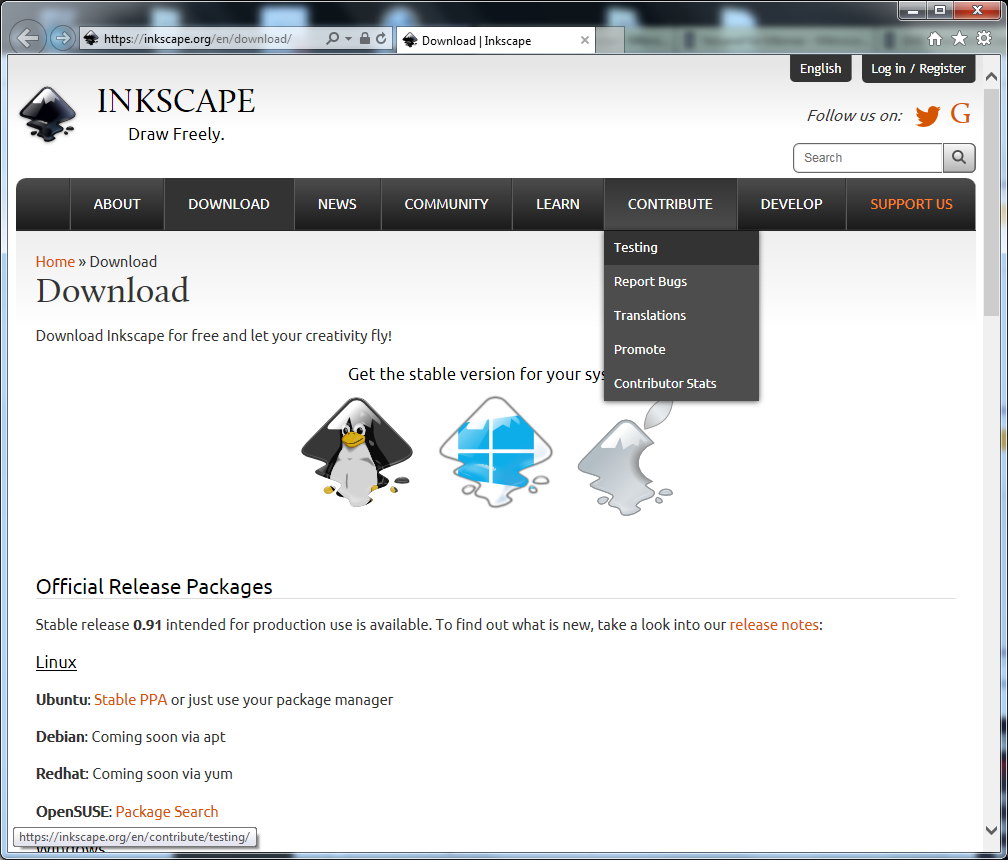
Task: Click the favicon beside the URL
Action: (x=91, y=39)
